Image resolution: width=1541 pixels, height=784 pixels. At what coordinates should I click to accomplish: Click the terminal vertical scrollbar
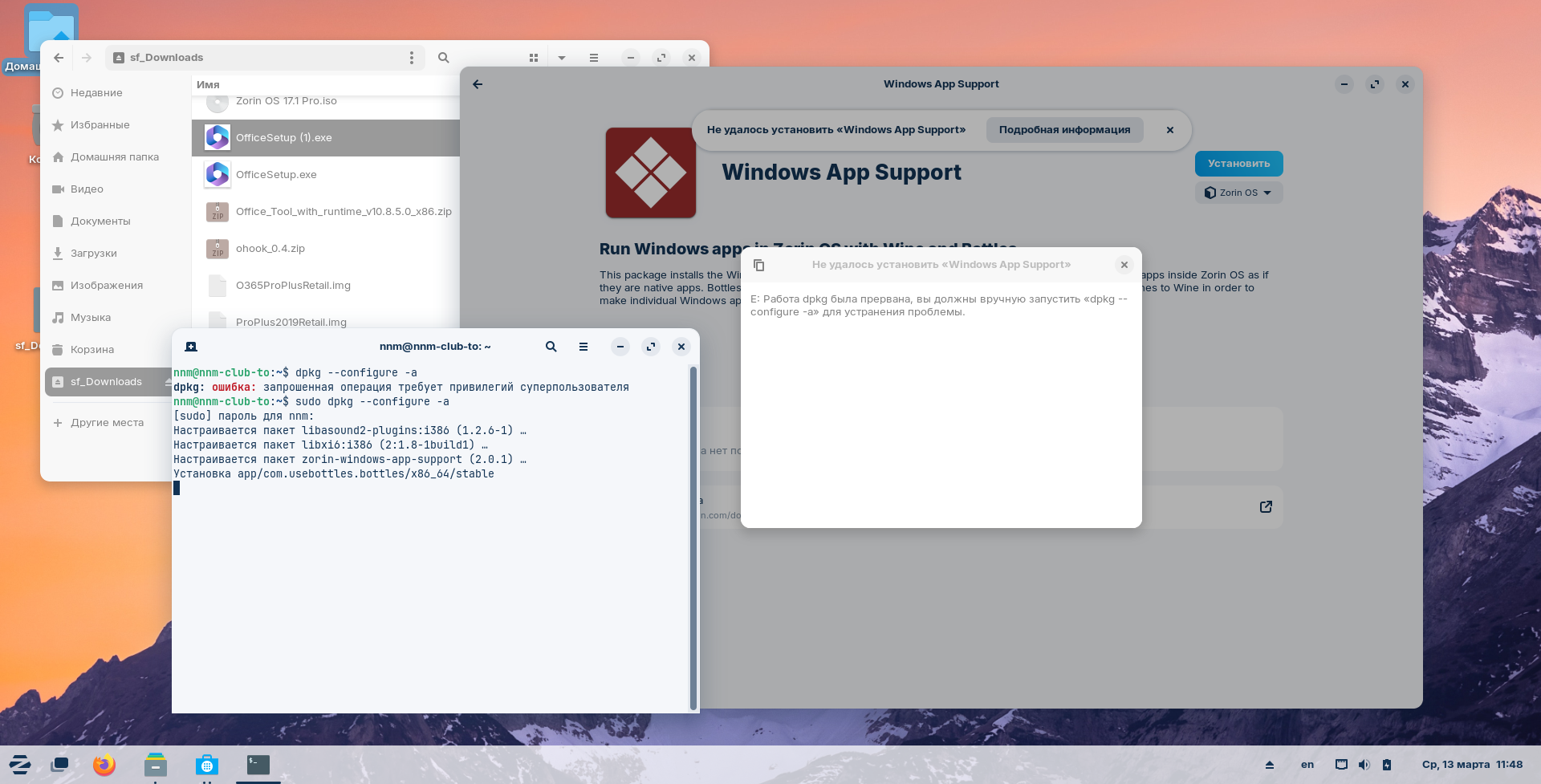coord(693,538)
